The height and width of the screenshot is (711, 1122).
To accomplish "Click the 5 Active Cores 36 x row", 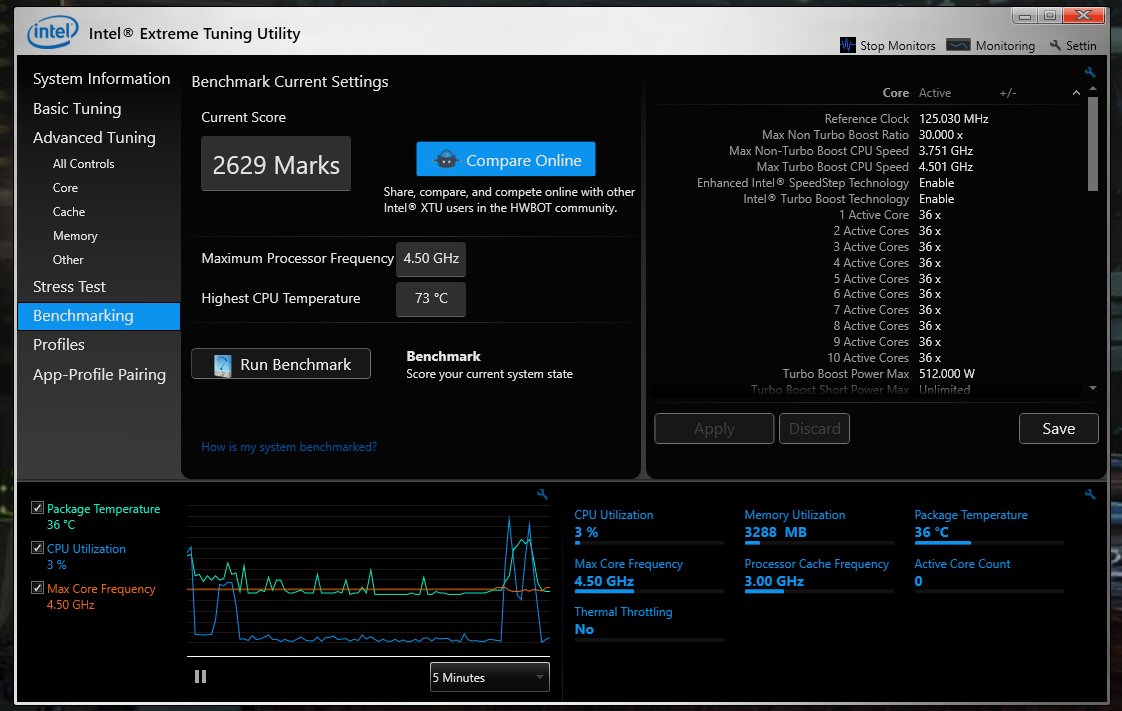I will pyautogui.click(x=887, y=279).
